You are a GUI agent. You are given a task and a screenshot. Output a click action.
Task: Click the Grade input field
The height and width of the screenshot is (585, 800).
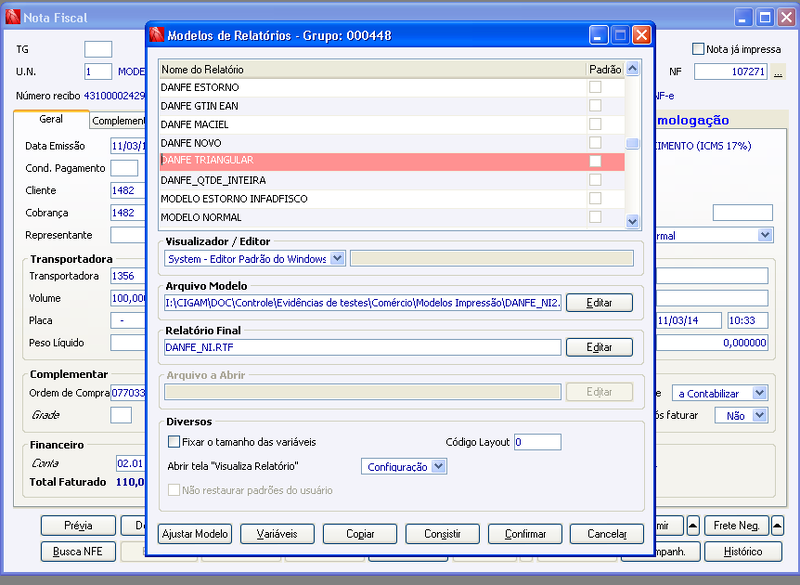(121, 415)
